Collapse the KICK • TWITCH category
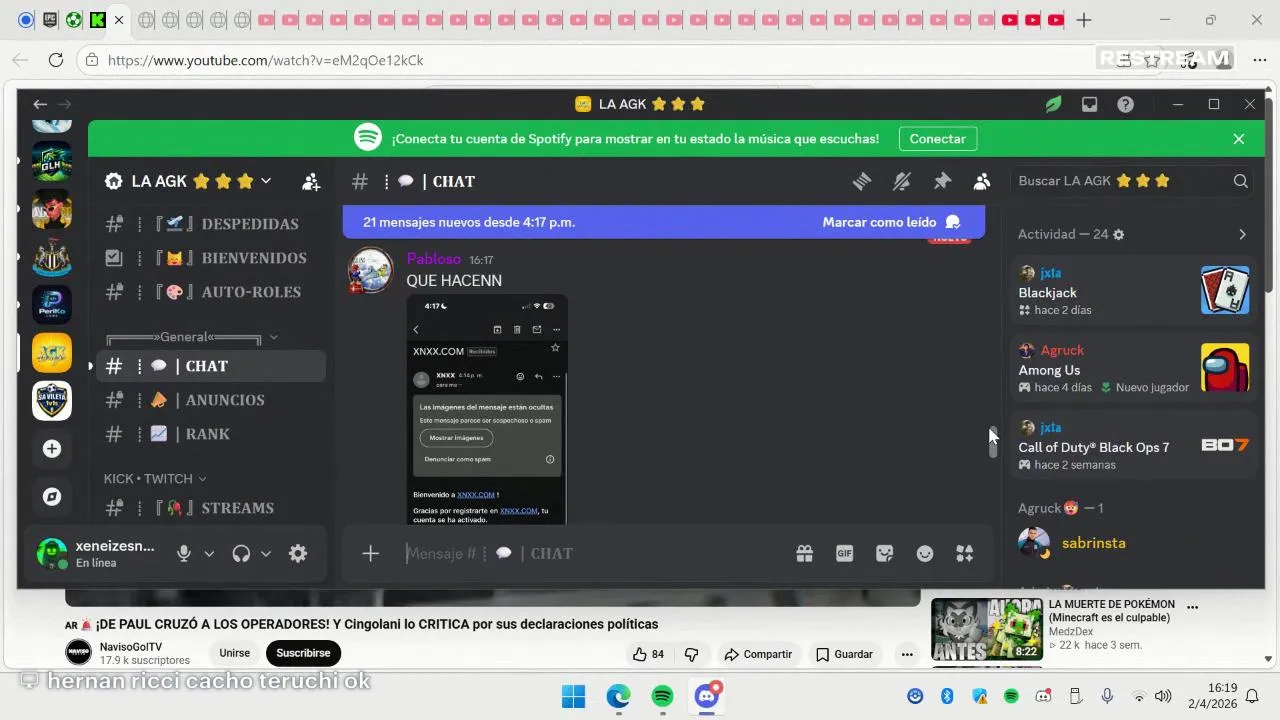Screen dimensions: 1280x720 point(155,479)
